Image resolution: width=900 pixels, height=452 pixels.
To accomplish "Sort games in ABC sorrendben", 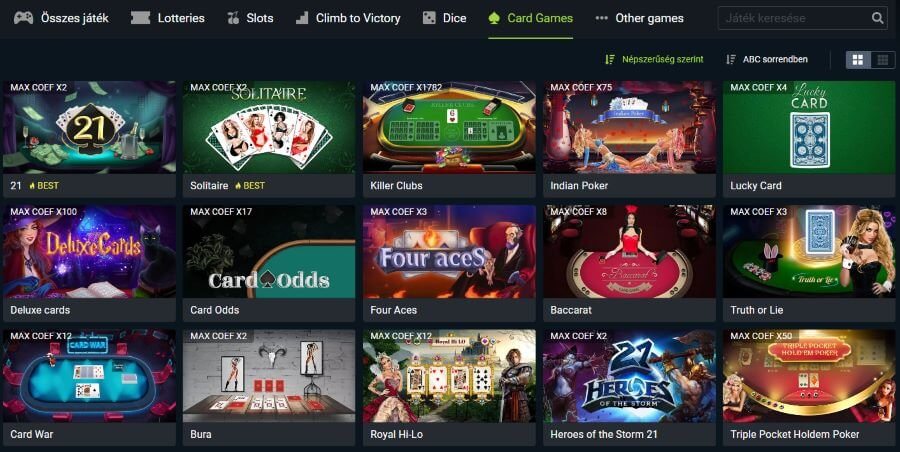I will pyautogui.click(x=767, y=59).
